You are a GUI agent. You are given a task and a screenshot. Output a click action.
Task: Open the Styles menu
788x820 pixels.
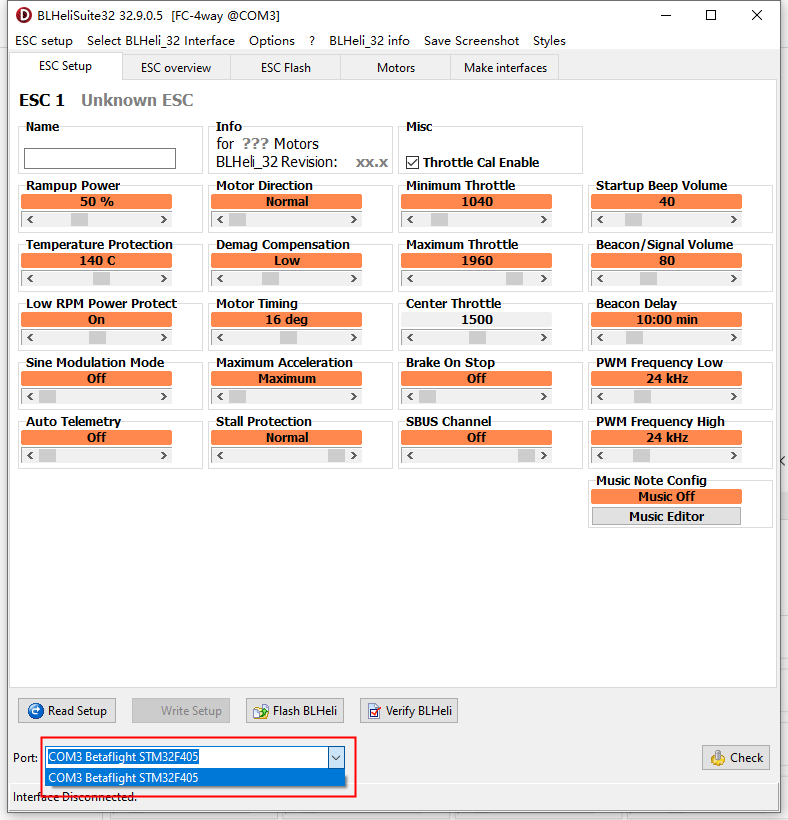(549, 41)
